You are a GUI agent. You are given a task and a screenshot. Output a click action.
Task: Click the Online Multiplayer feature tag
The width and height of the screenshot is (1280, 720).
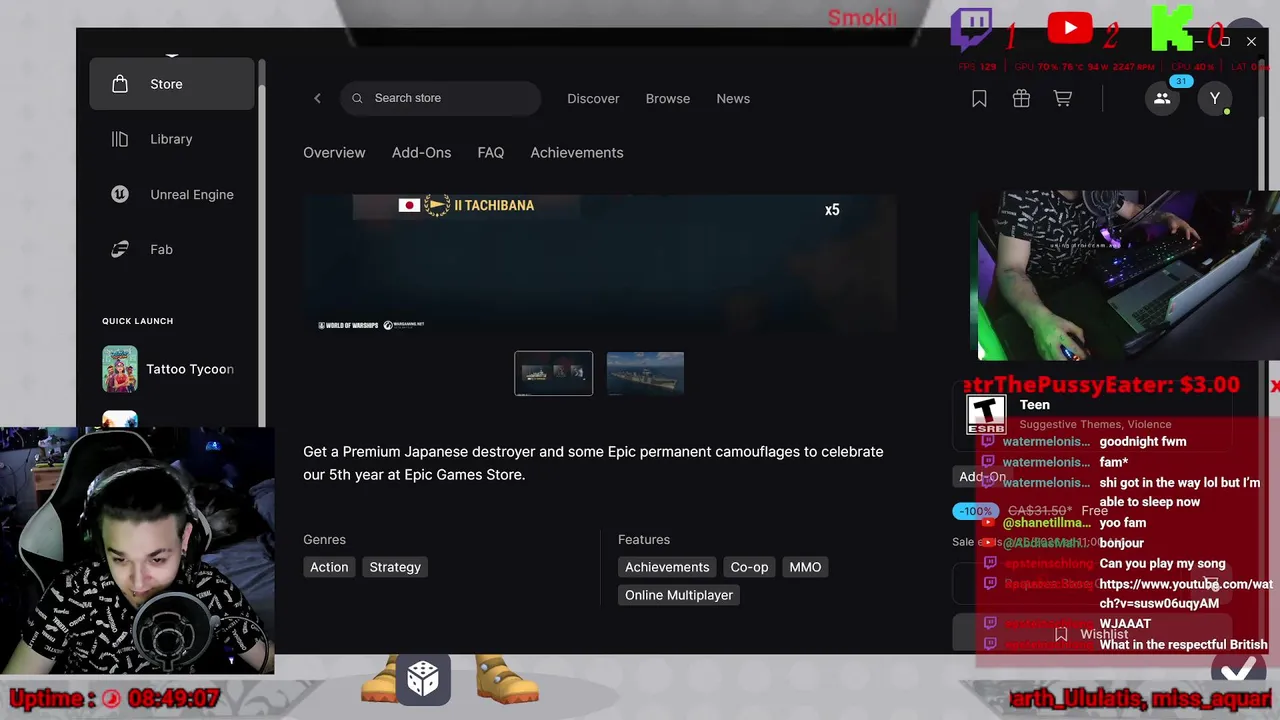pyautogui.click(x=679, y=595)
